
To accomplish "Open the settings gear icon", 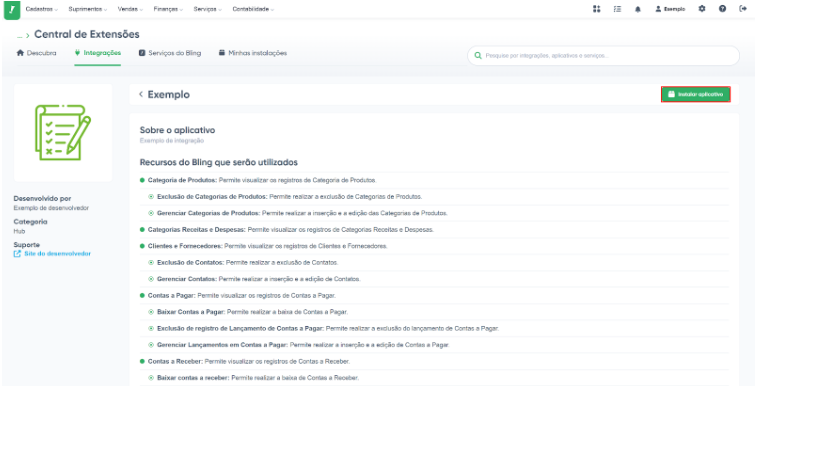I will 701,9.
